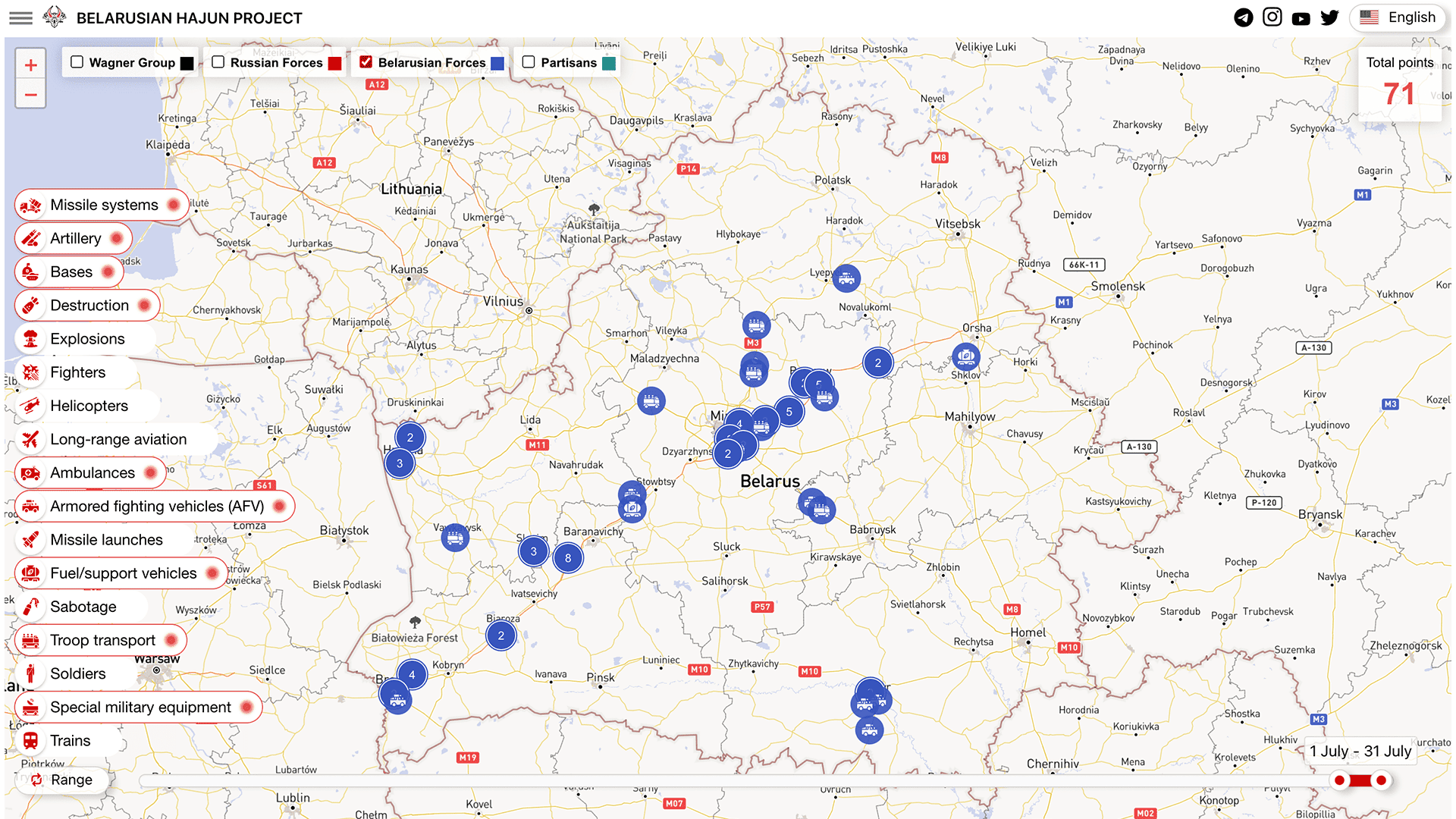Open the English language selector
The image size is (1456, 819).
click(1398, 17)
